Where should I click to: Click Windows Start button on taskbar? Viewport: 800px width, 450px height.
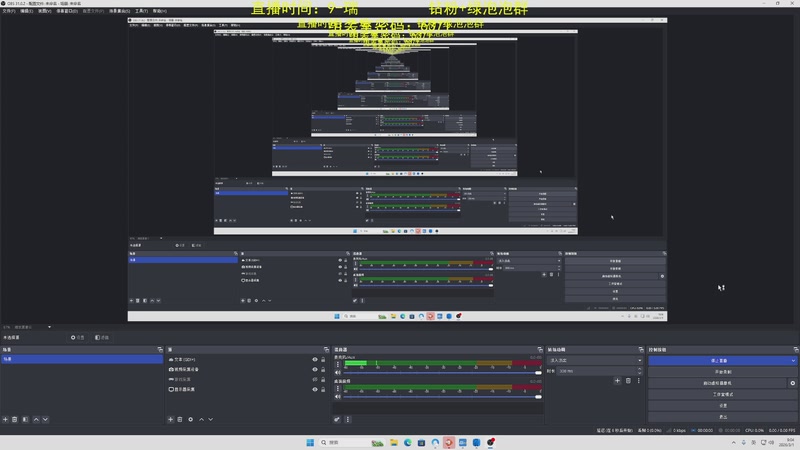pyautogui.click(x=310, y=442)
